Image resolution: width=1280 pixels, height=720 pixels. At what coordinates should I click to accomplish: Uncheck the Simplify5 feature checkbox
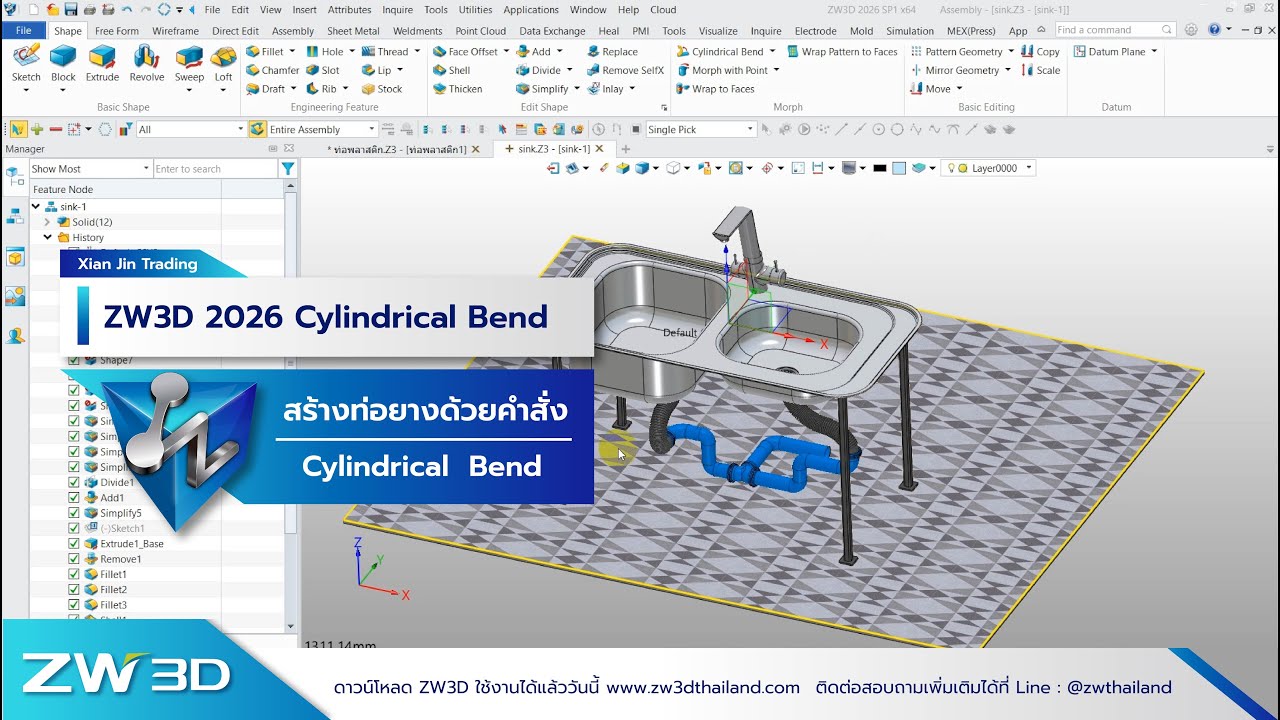[x=73, y=513]
